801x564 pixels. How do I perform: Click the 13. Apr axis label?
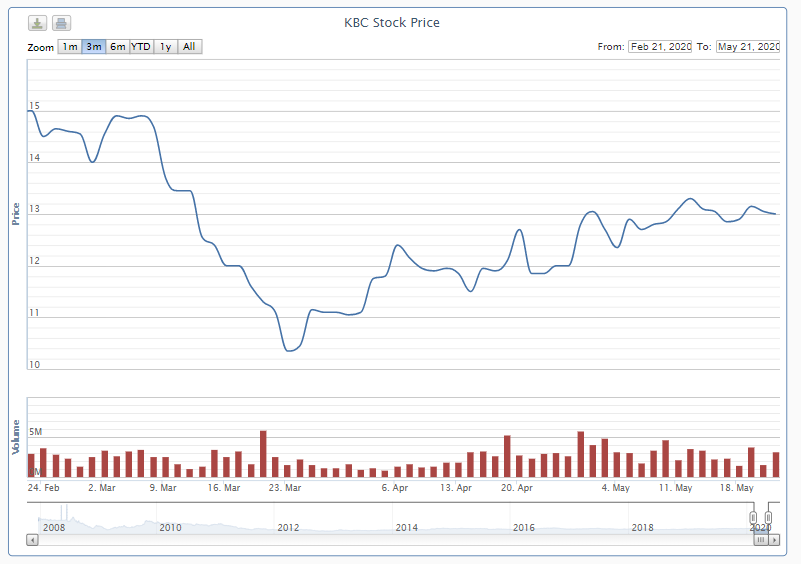[456, 488]
